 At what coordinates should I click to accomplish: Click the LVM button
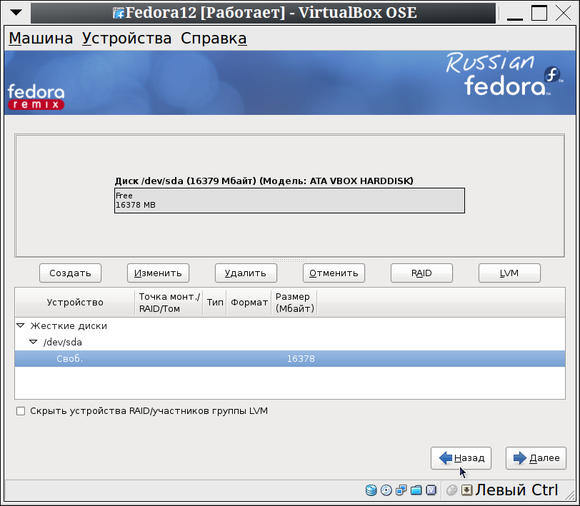tap(509, 273)
